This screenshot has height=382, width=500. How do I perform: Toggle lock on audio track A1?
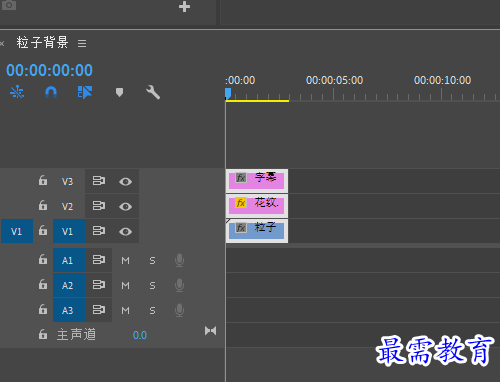coord(43,259)
